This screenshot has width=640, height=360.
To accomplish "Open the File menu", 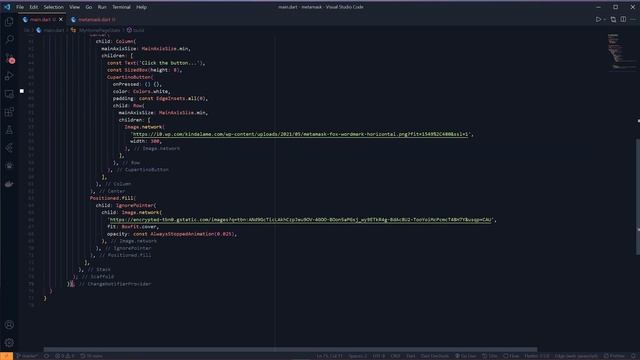I will pyautogui.click(x=20, y=7).
